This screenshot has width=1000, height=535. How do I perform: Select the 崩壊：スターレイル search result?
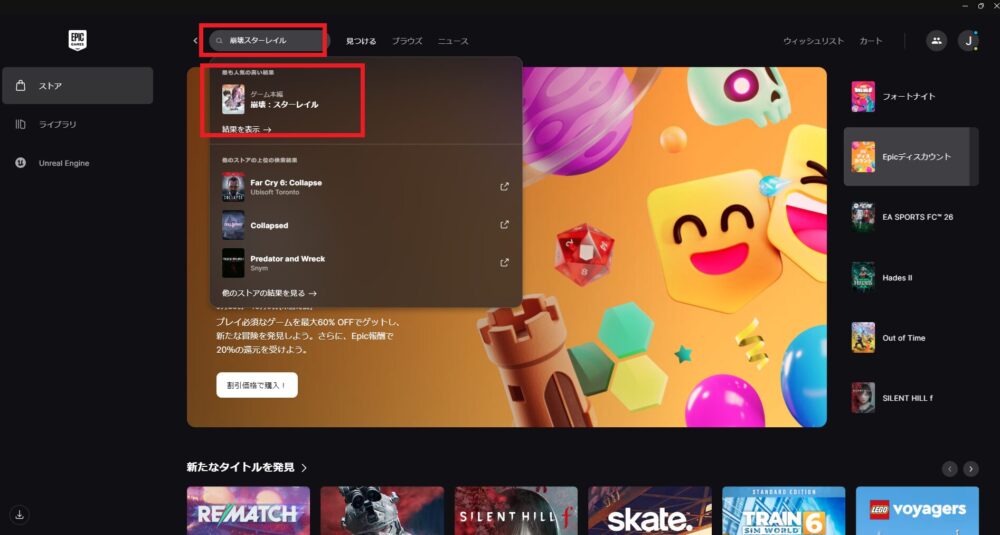point(284,104)
